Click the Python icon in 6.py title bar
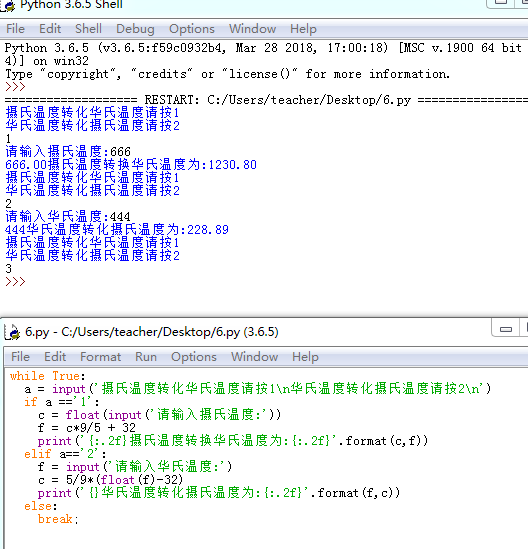Viewport: 528px width, 549px height. [x=12, y=332]
